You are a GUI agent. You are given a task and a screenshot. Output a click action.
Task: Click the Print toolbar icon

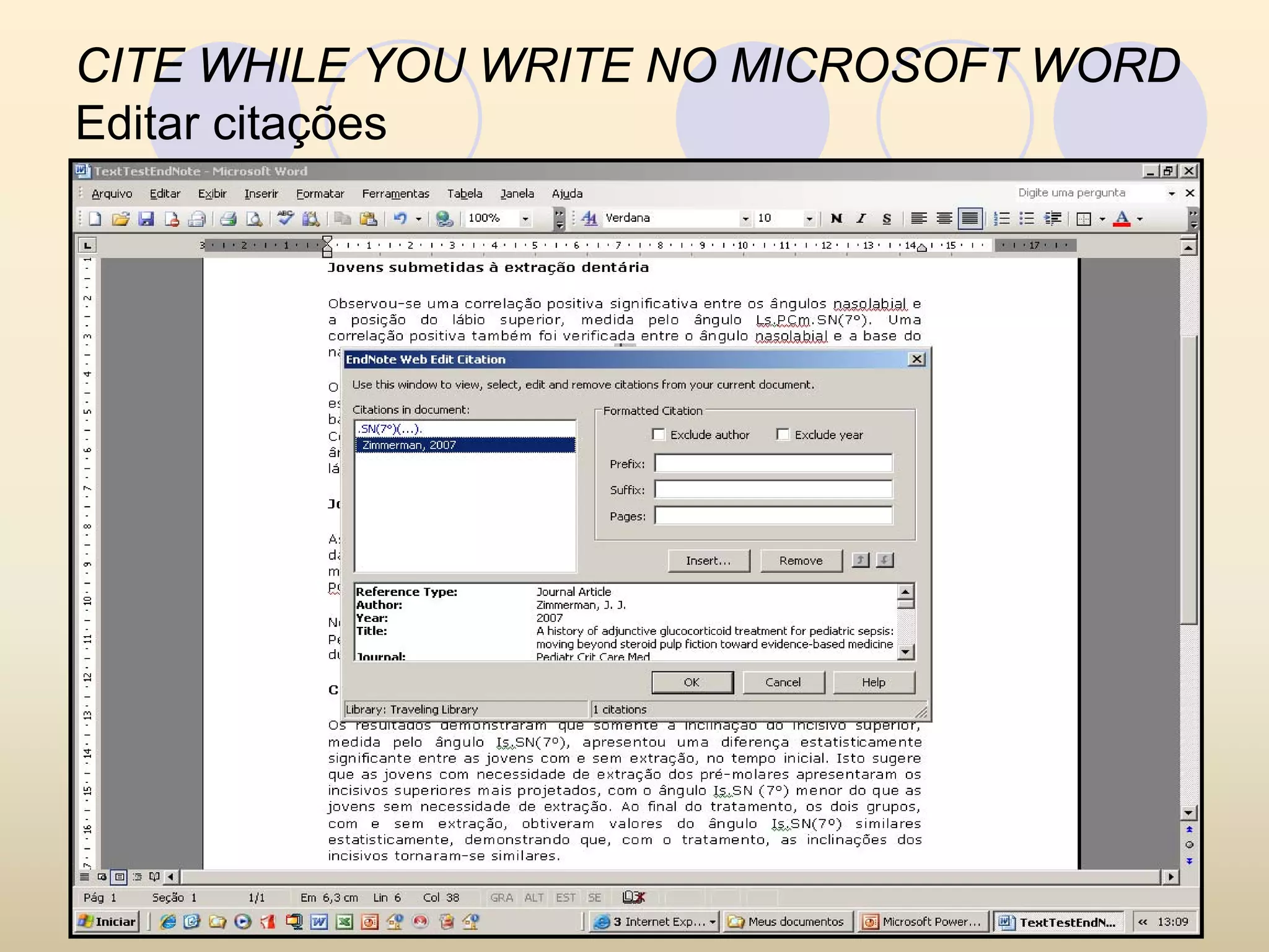[x=228, y=219]
